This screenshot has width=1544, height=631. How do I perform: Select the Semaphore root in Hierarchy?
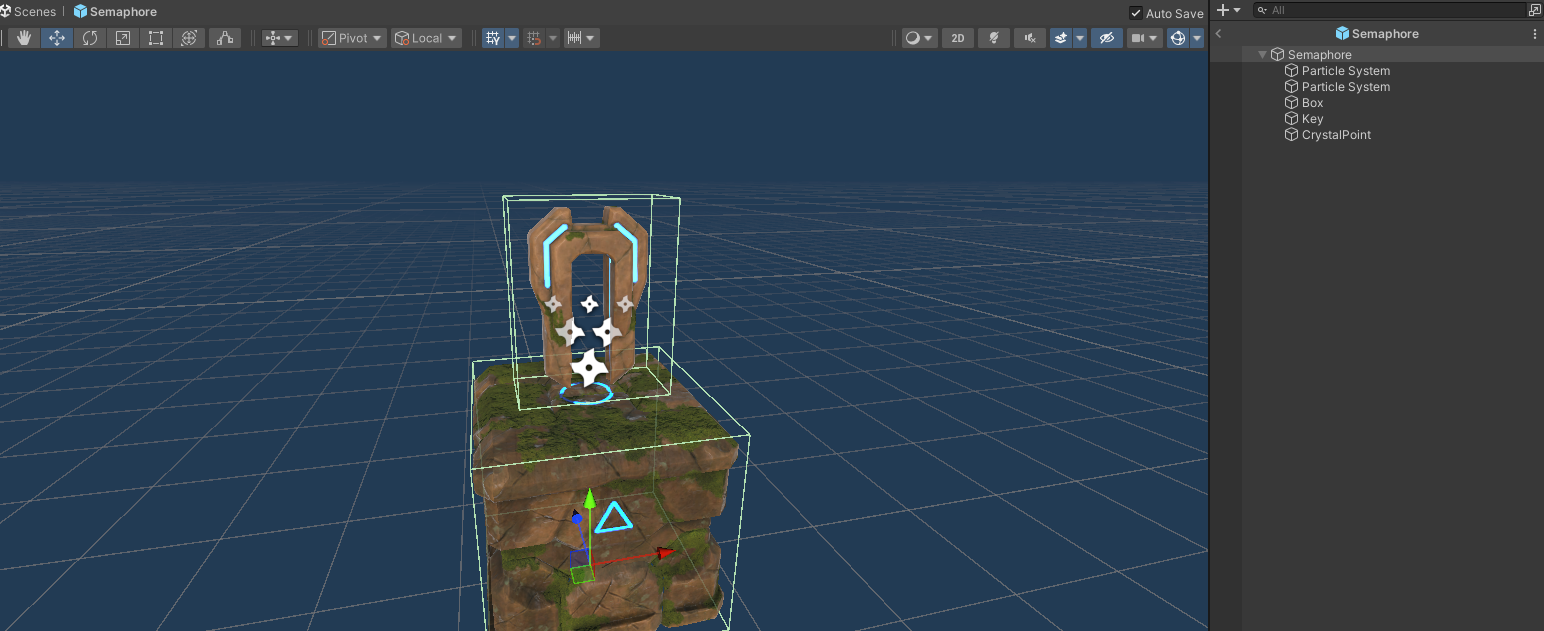pyautogui.click(x=1320, y=55)
